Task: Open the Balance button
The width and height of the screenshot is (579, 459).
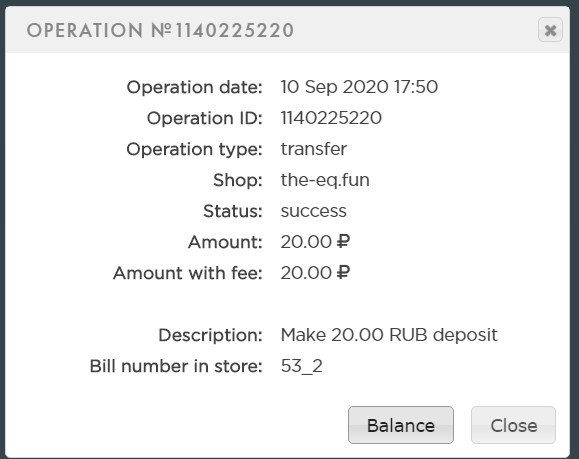Action: tap(401, 425)
